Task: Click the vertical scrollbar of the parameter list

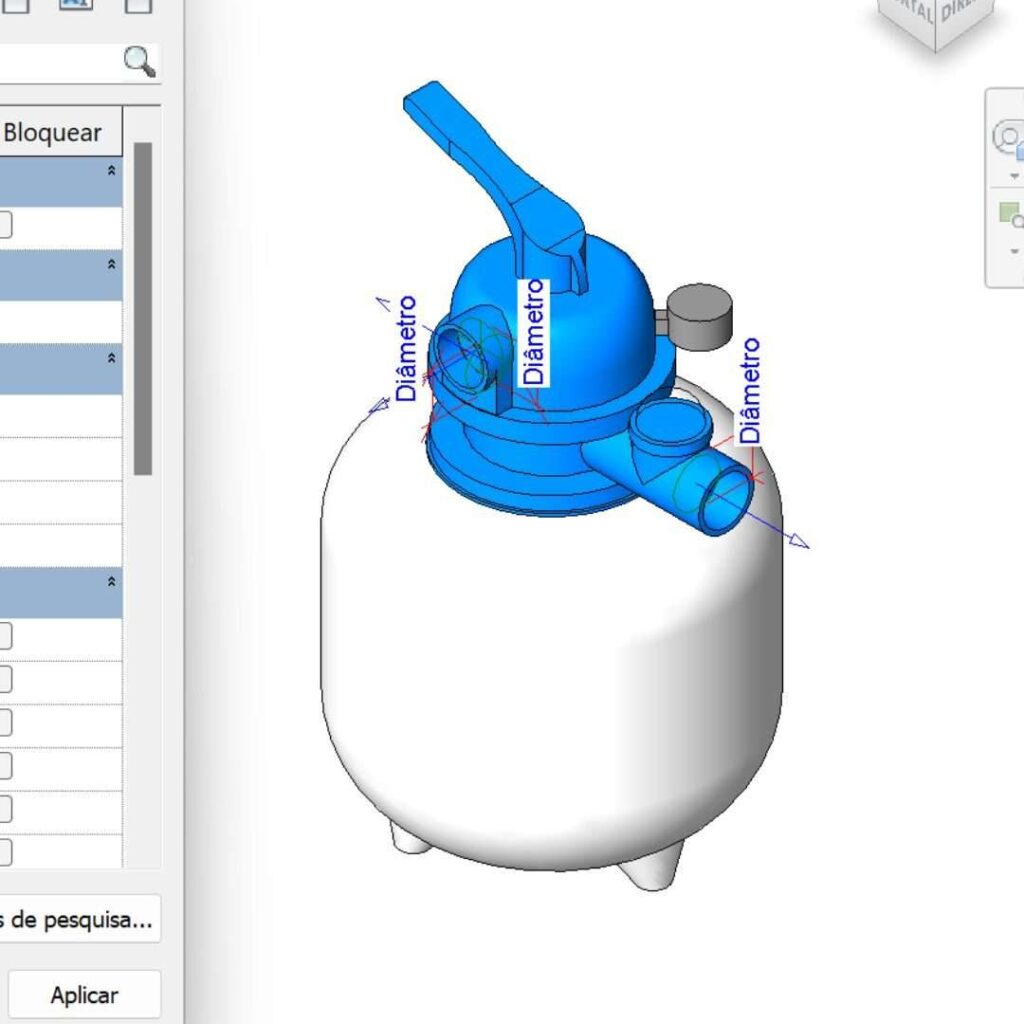Action: 143,308
